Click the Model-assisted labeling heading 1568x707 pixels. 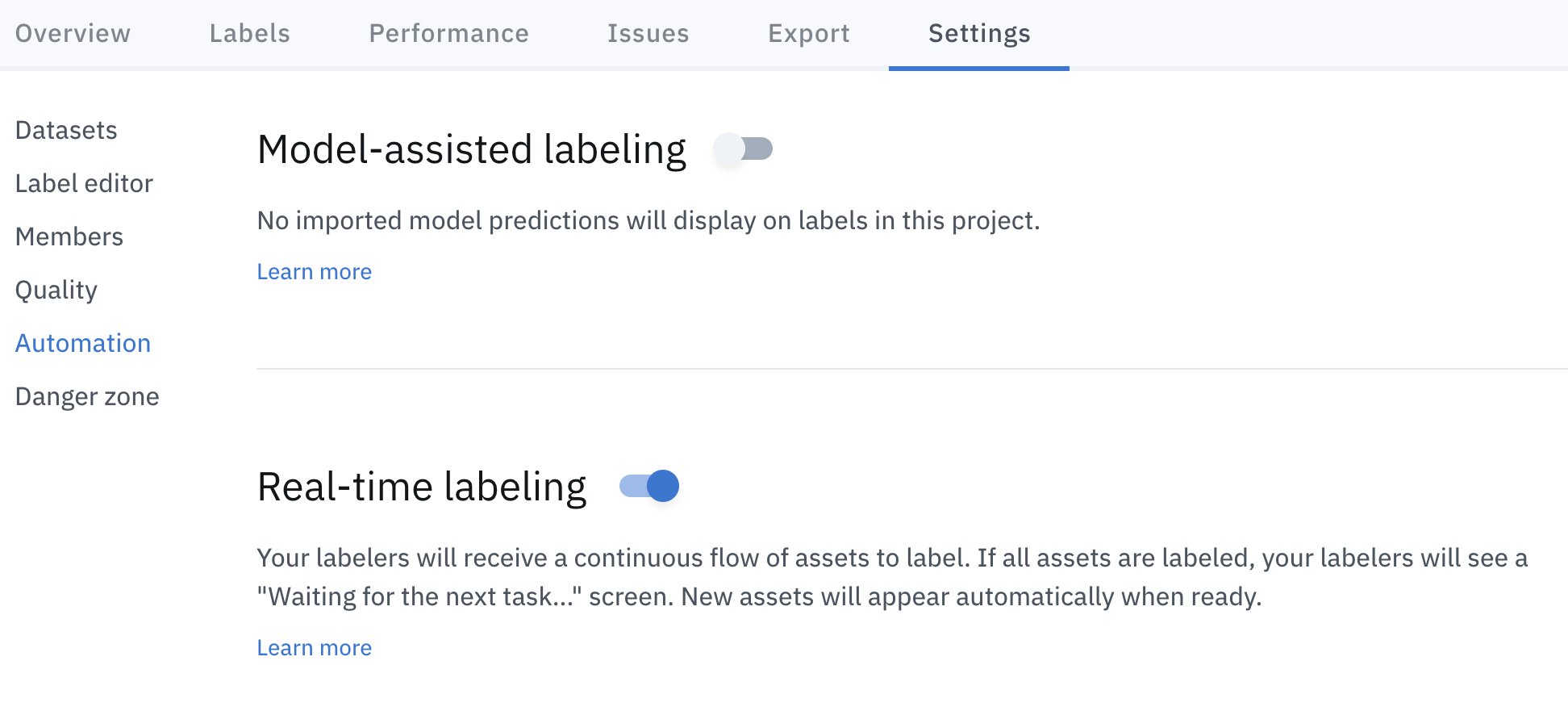point(471,149)
